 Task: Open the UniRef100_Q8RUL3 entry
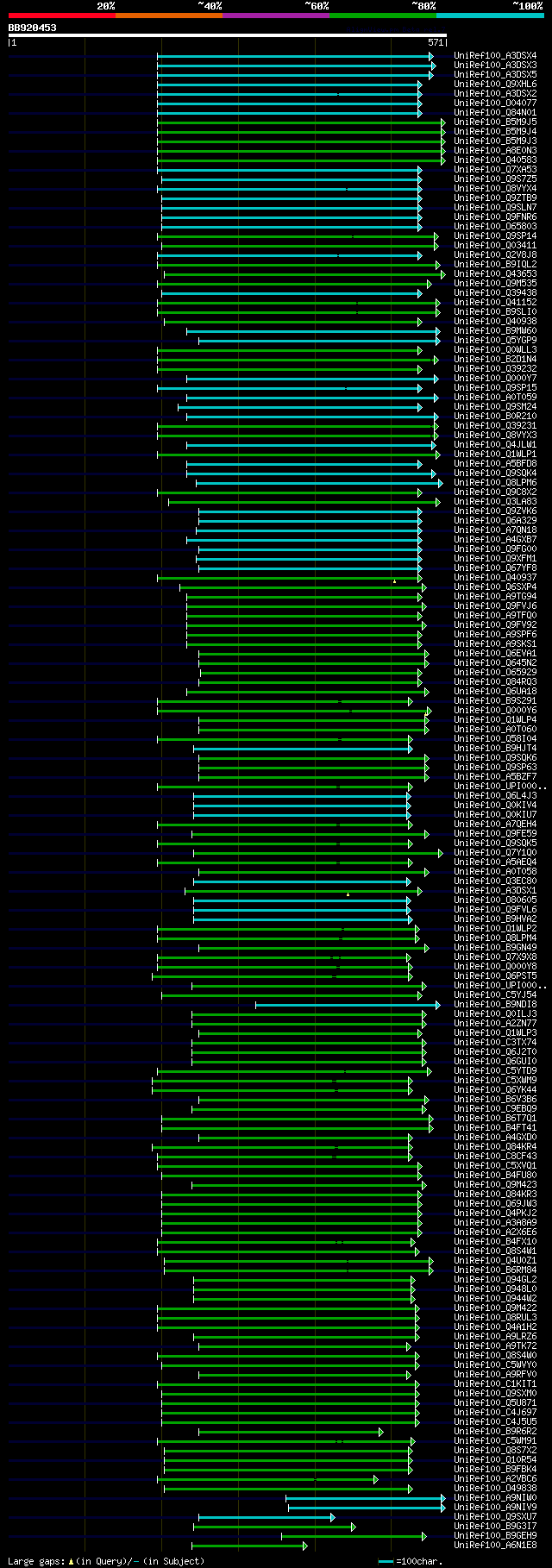coord(495,1318)
